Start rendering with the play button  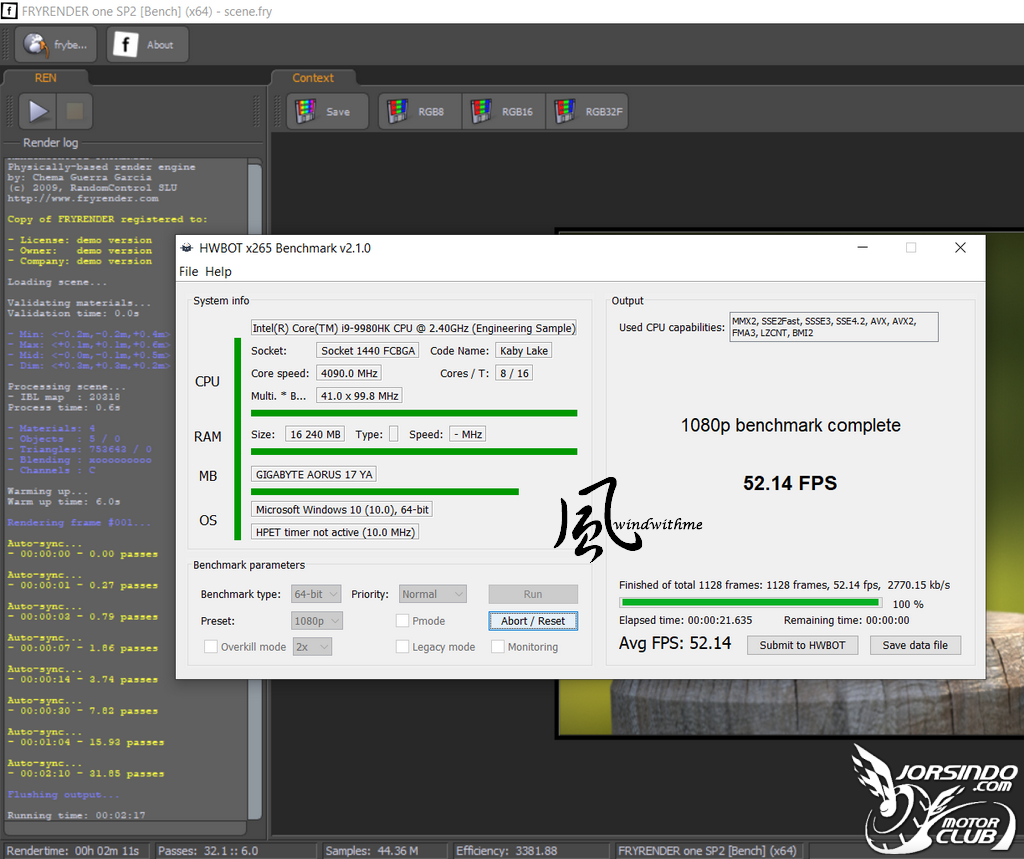click(37, 111)
